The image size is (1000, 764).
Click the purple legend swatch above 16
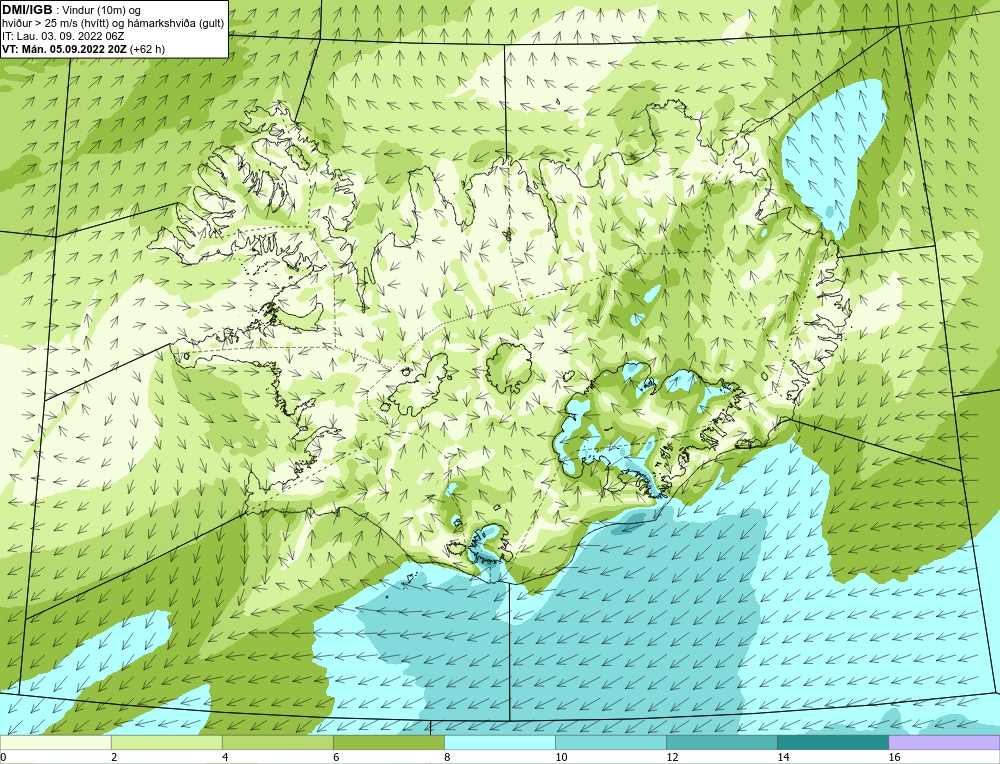pos(944,742)
